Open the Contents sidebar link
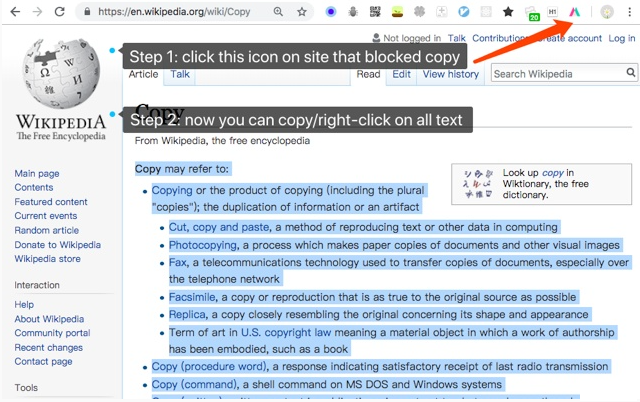The width and height of the screenshot is (640, 402). [x=34, y=187]
